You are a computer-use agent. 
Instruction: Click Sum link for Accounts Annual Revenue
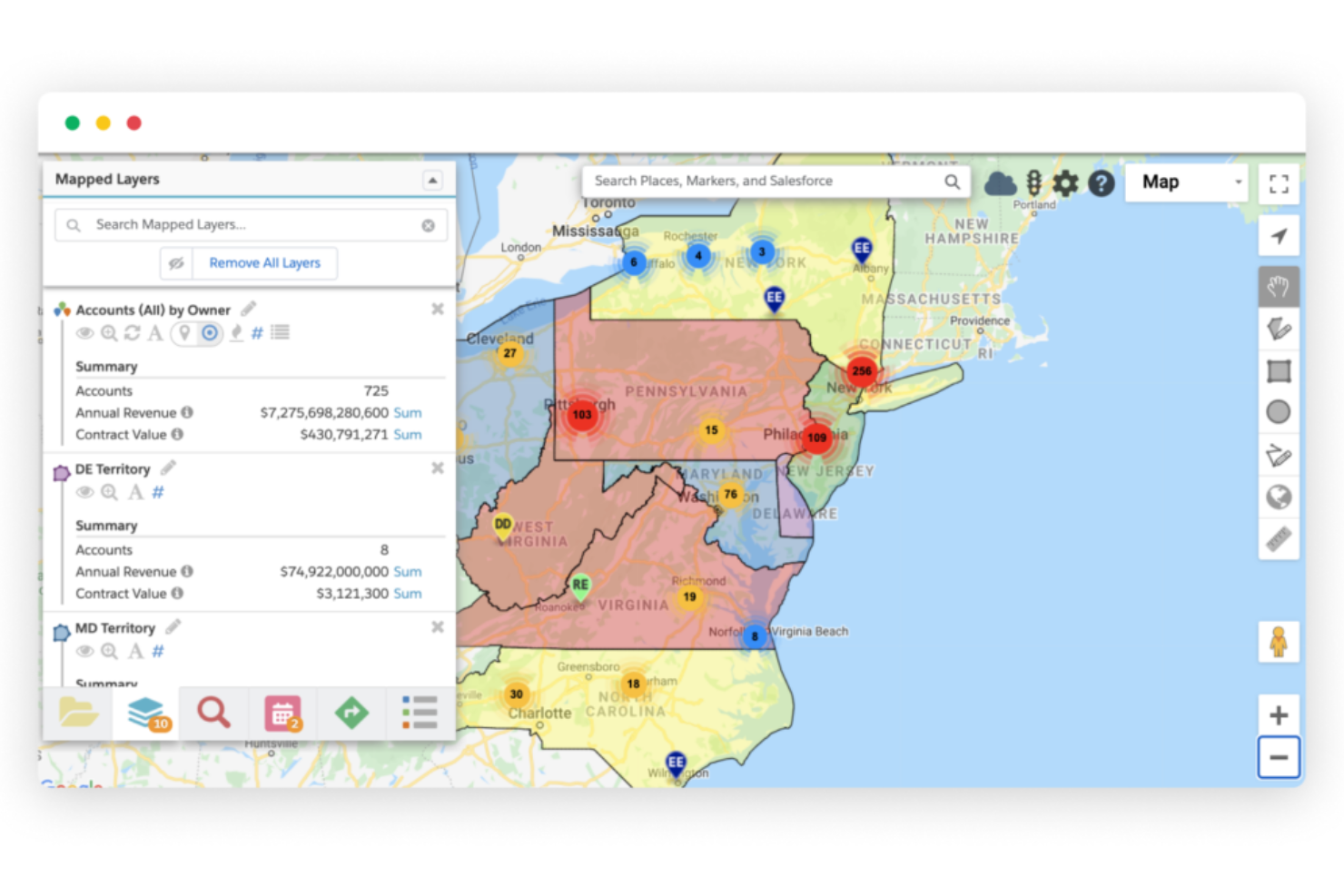pos(408,412)
